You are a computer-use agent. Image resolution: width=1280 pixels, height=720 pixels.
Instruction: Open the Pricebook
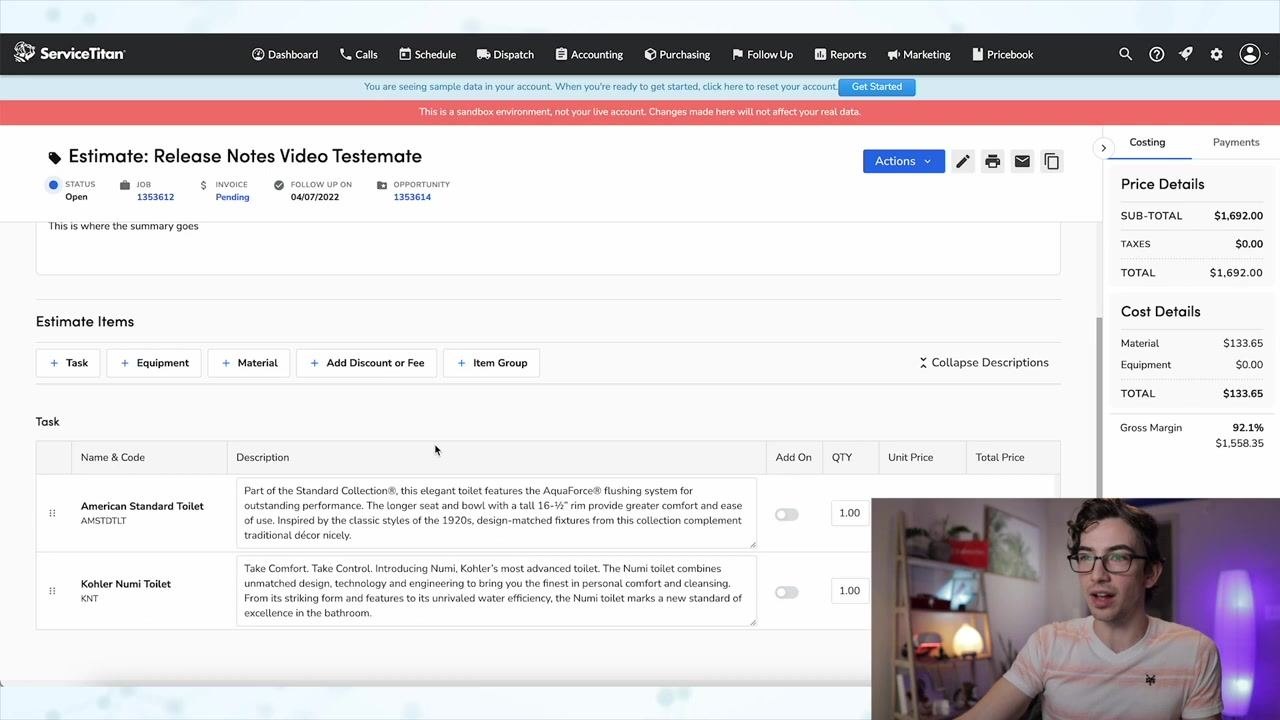click(1002, 54)
